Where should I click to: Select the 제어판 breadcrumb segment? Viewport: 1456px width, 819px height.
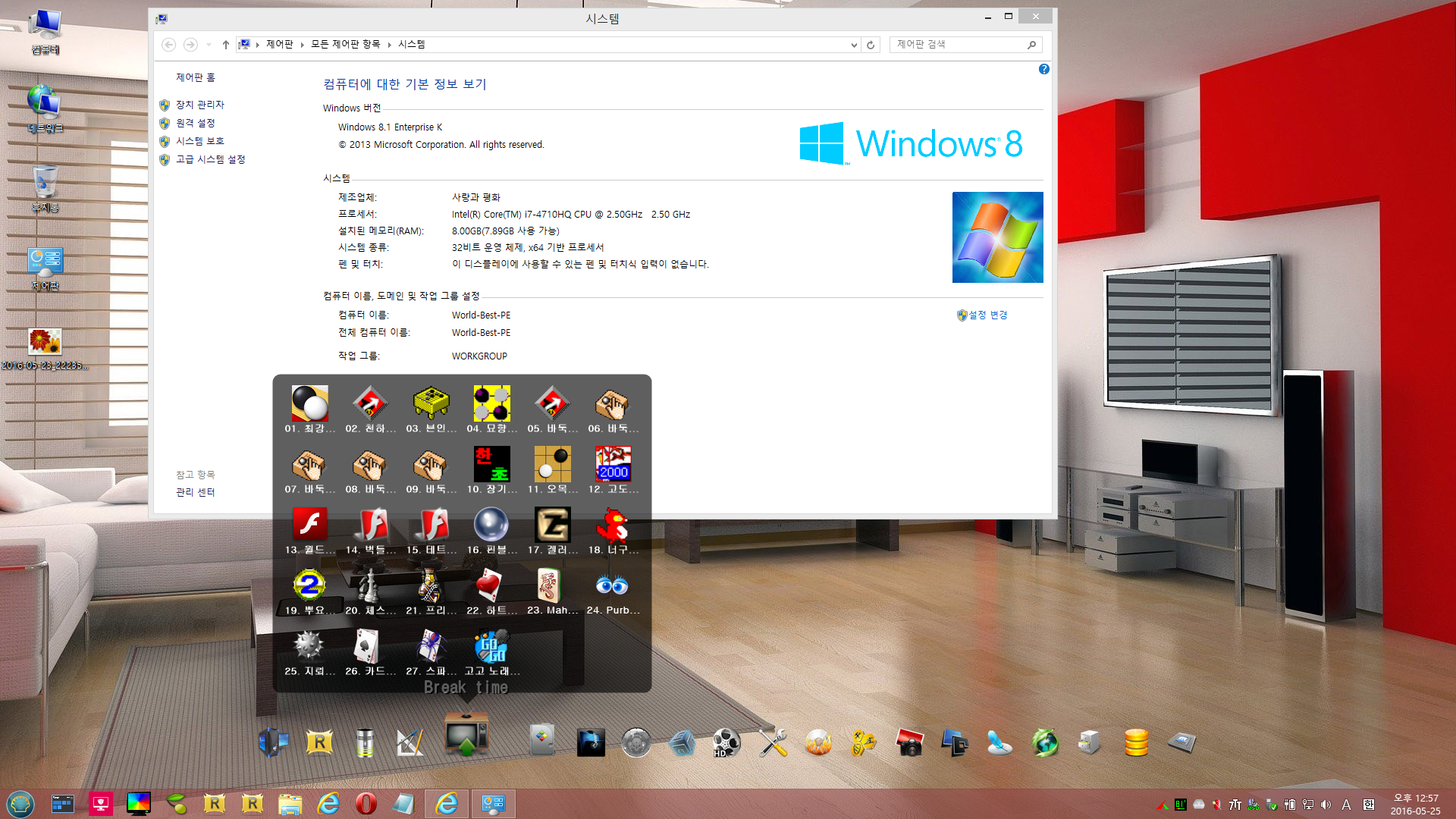click(x=280, y=45)
